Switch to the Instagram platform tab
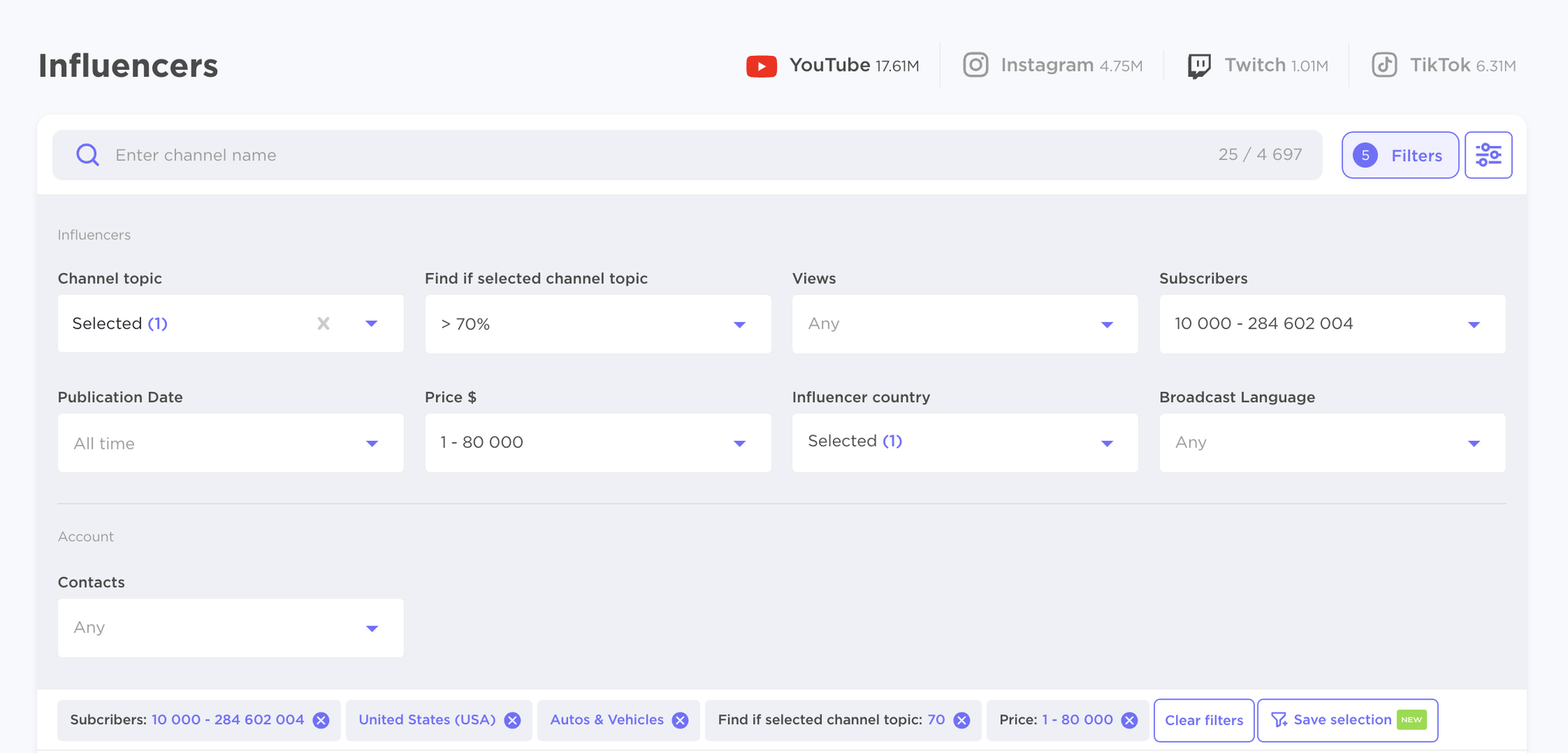The image size is (1568, 753). coord(1053,65)
